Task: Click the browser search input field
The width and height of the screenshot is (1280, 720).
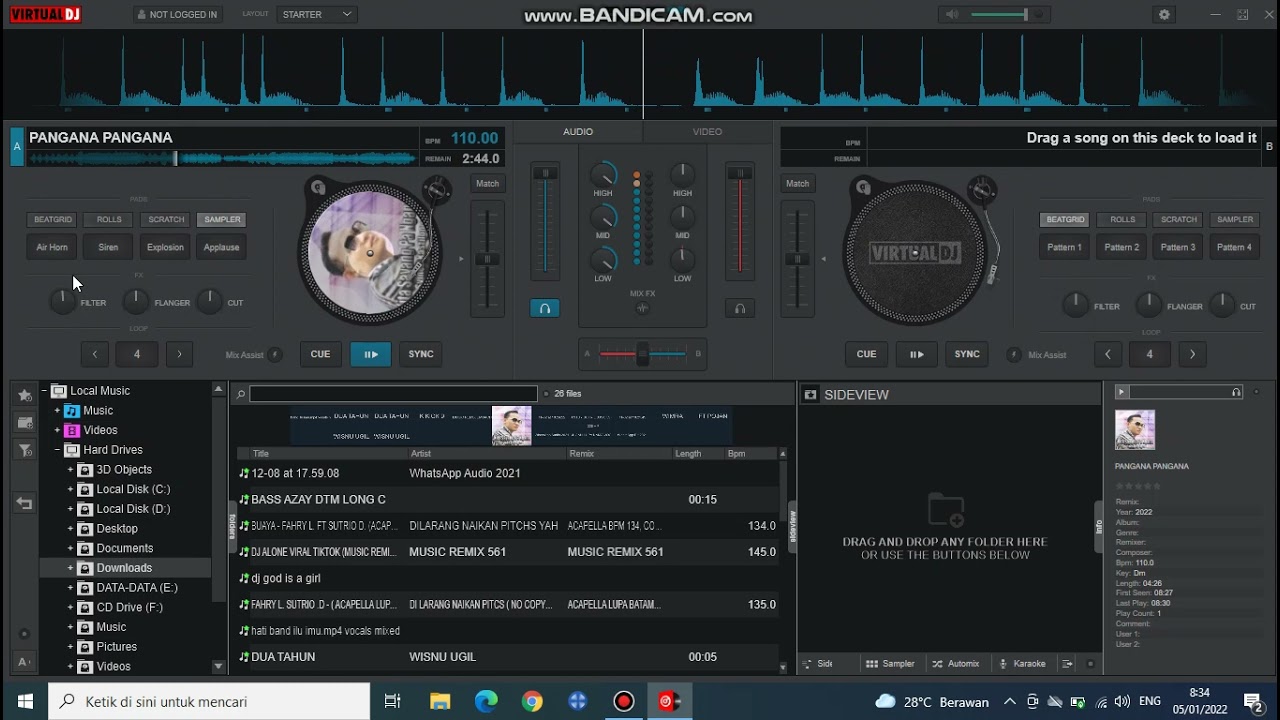Action: (393, 394)
